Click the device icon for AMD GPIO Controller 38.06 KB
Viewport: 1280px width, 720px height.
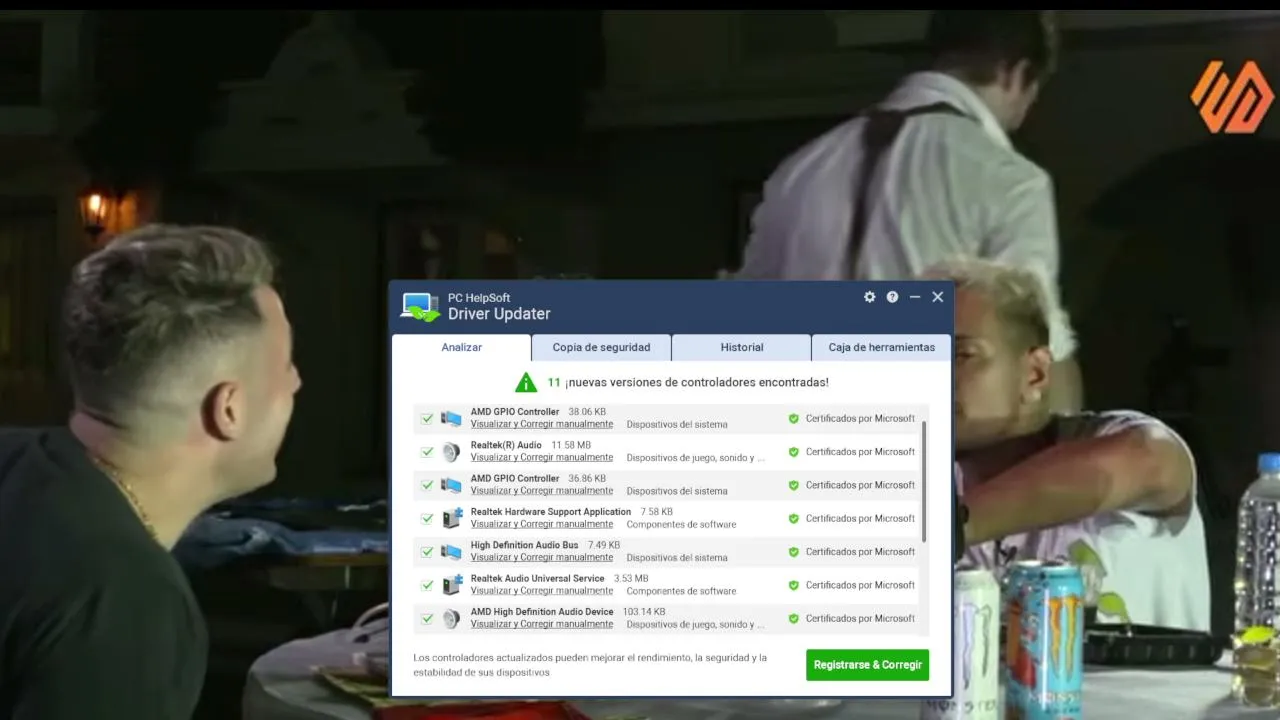pos(452,418)
